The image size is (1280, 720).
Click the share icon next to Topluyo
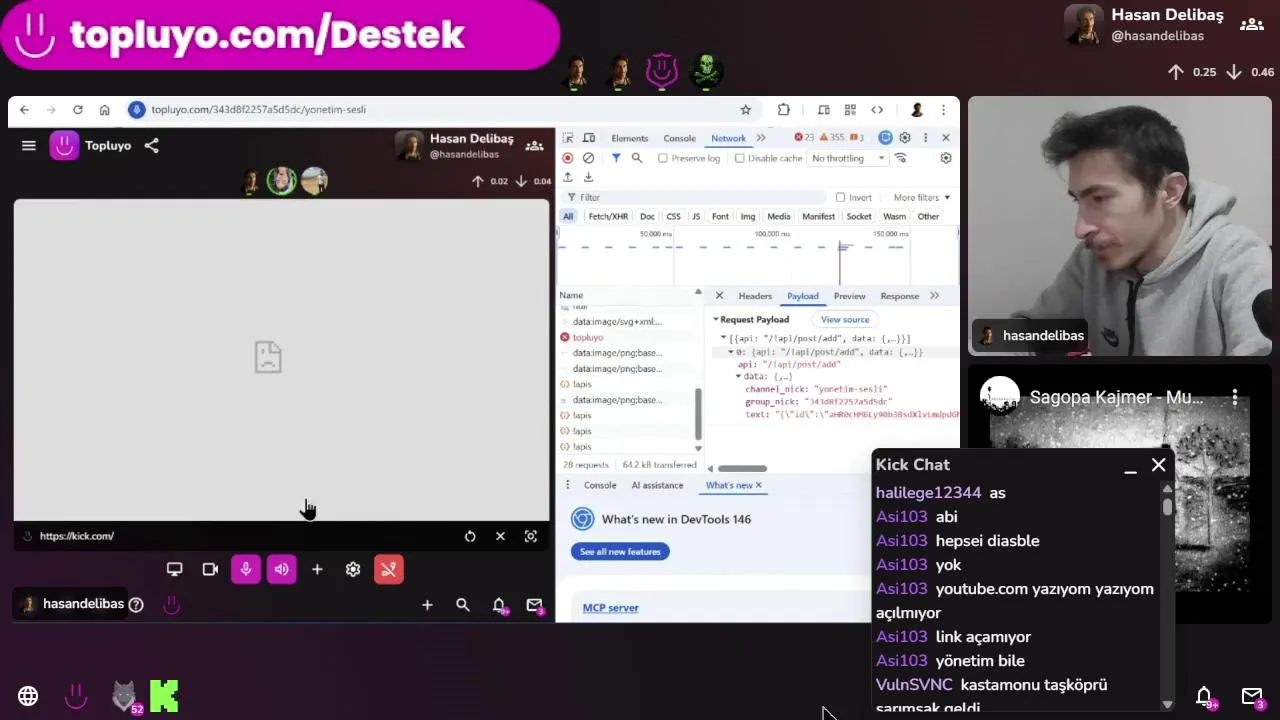151,146
